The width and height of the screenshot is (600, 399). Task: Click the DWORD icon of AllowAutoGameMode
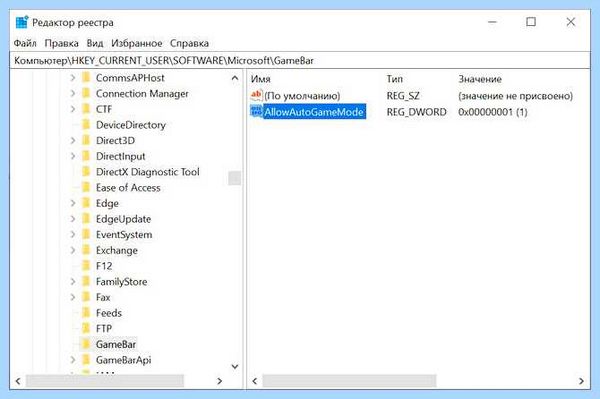point(256,112)
